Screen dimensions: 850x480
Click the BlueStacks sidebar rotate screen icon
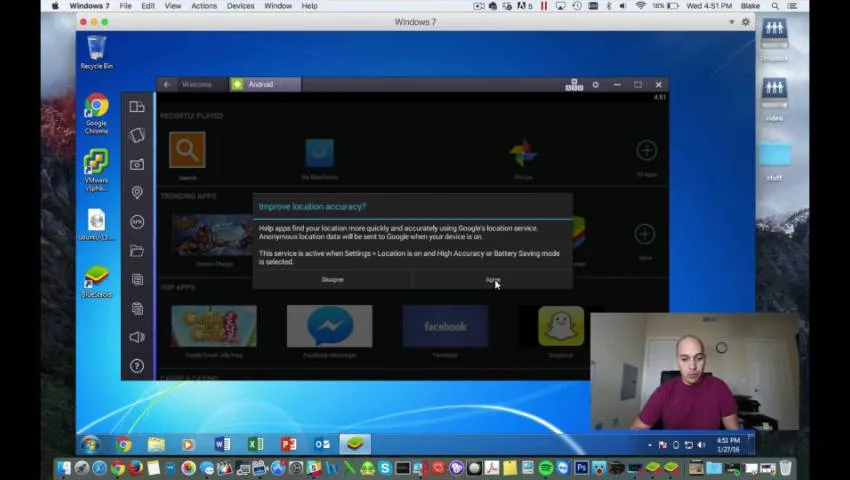(137, 135)
